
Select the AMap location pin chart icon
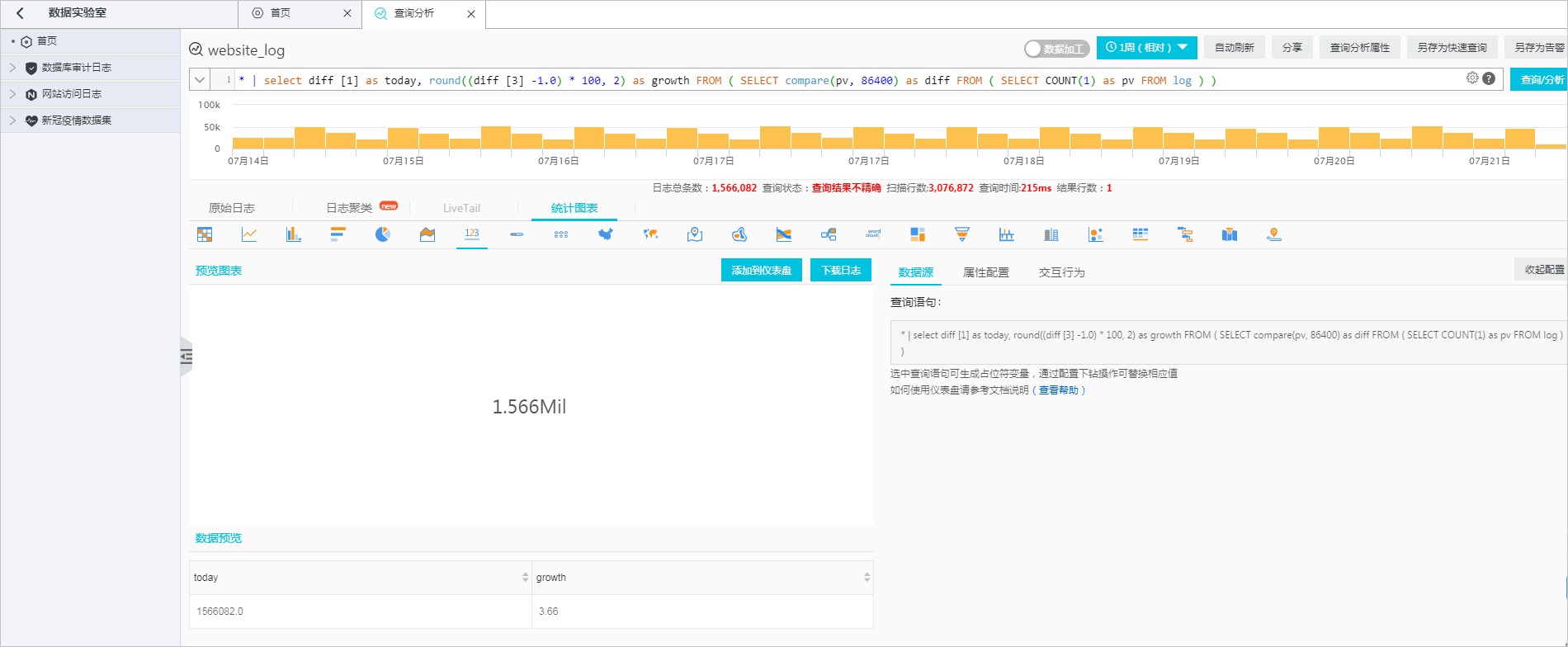tap(695, 234)
